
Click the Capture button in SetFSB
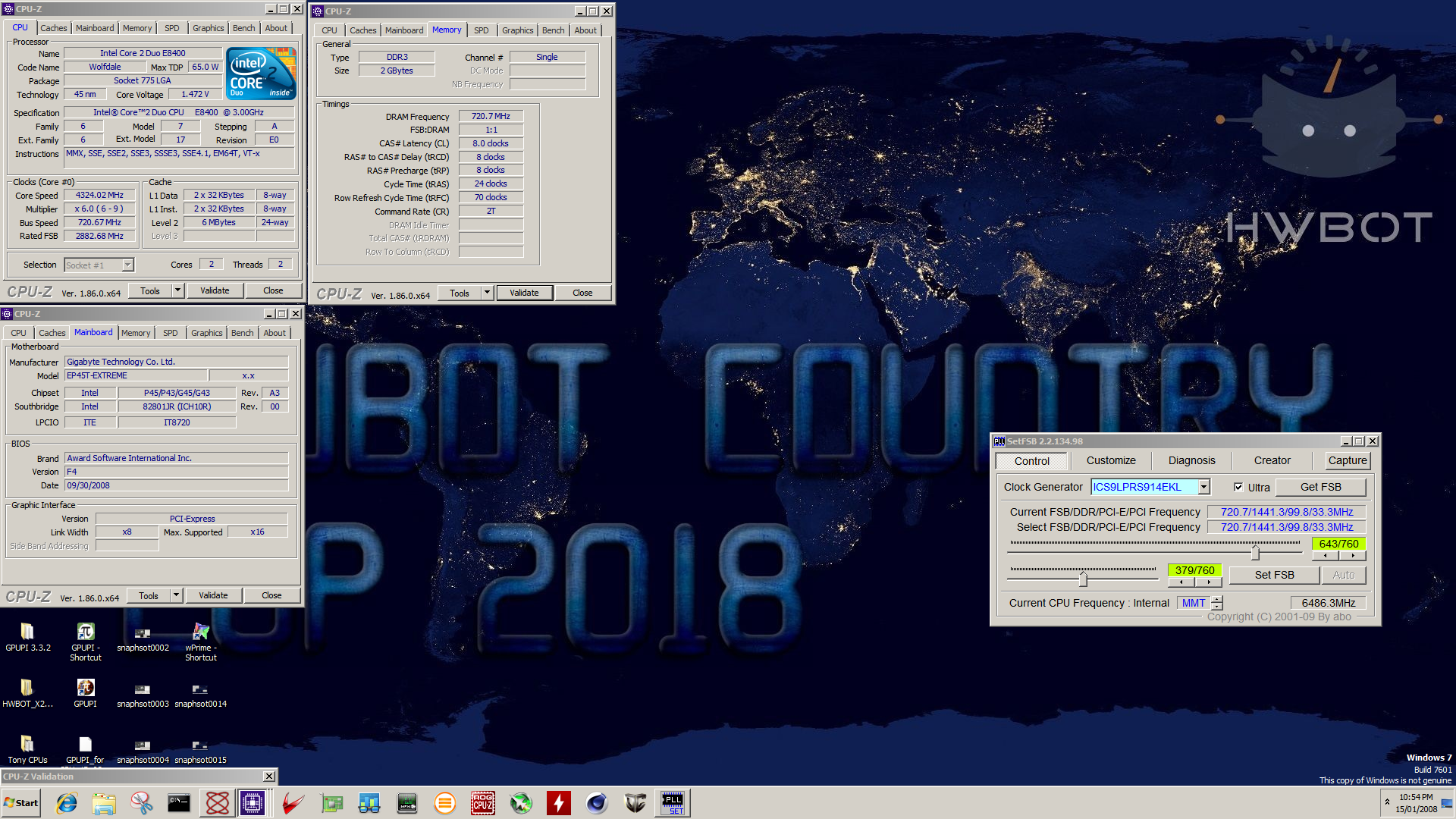tap(1347, 460)
